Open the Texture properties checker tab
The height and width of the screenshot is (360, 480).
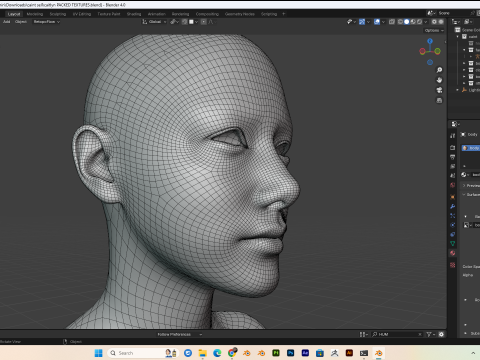click(452, 265)
